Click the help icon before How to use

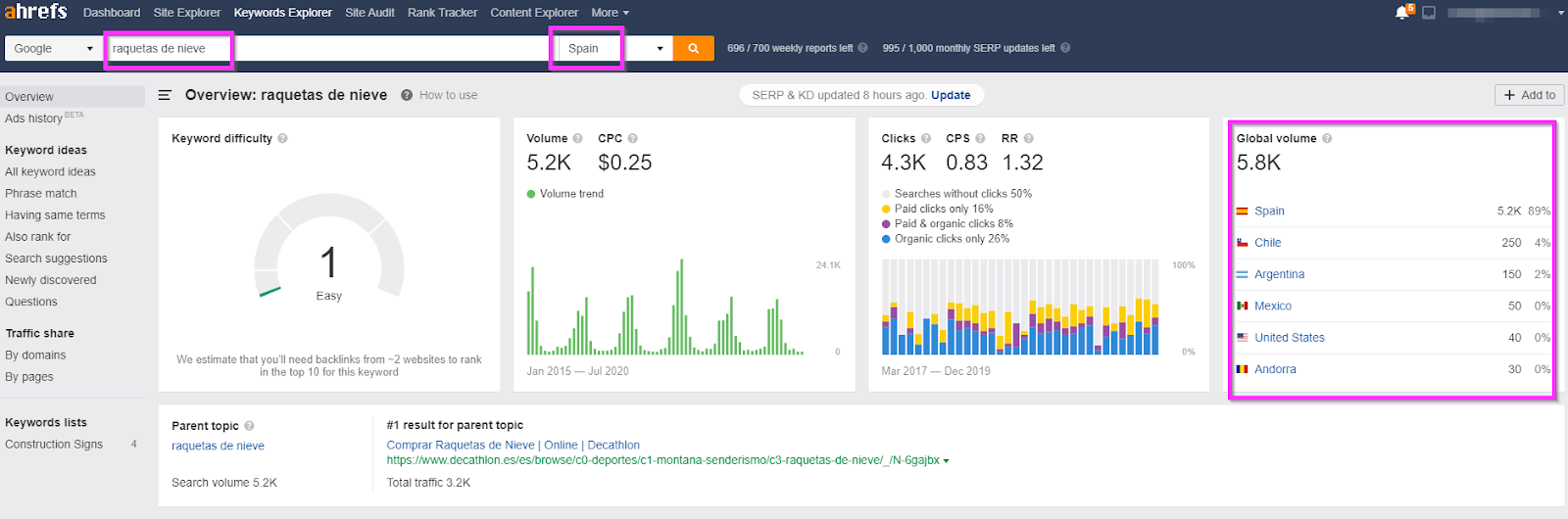(x=406, y=95)
